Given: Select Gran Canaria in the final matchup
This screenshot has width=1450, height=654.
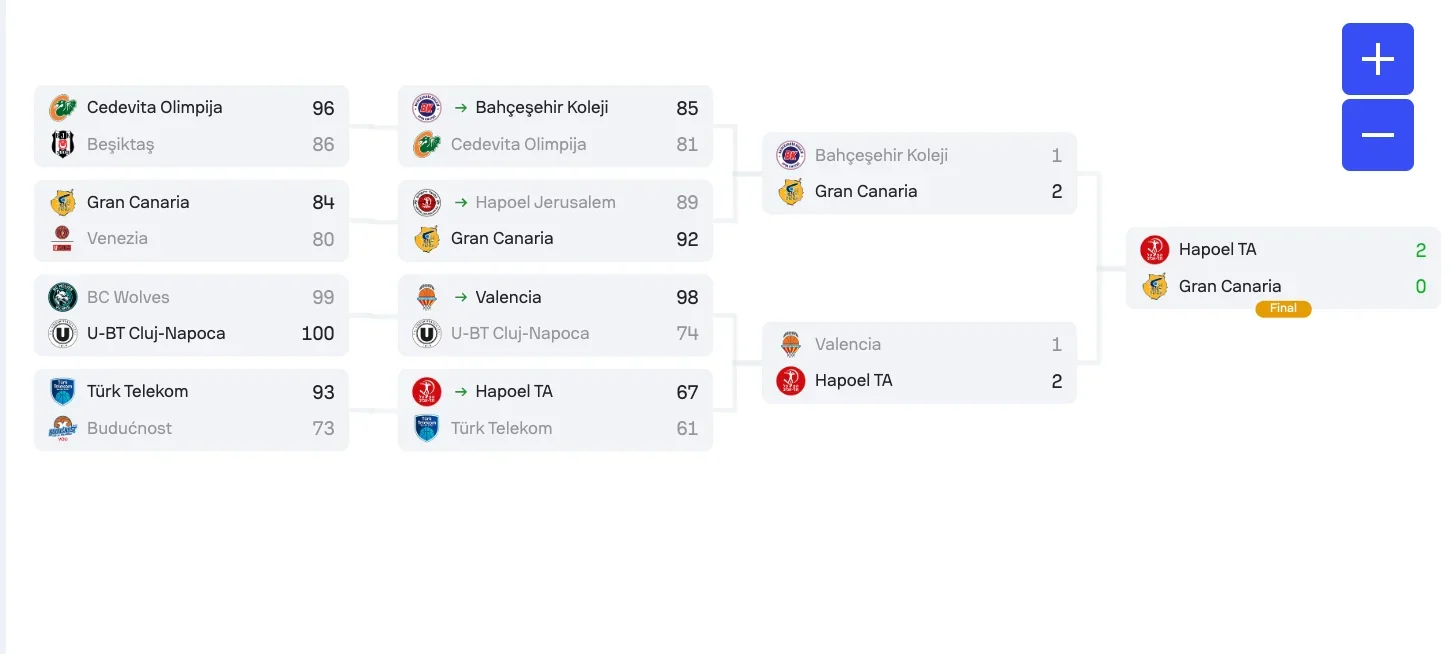Looking at the screenshot, I should (x=1229, y=286).
